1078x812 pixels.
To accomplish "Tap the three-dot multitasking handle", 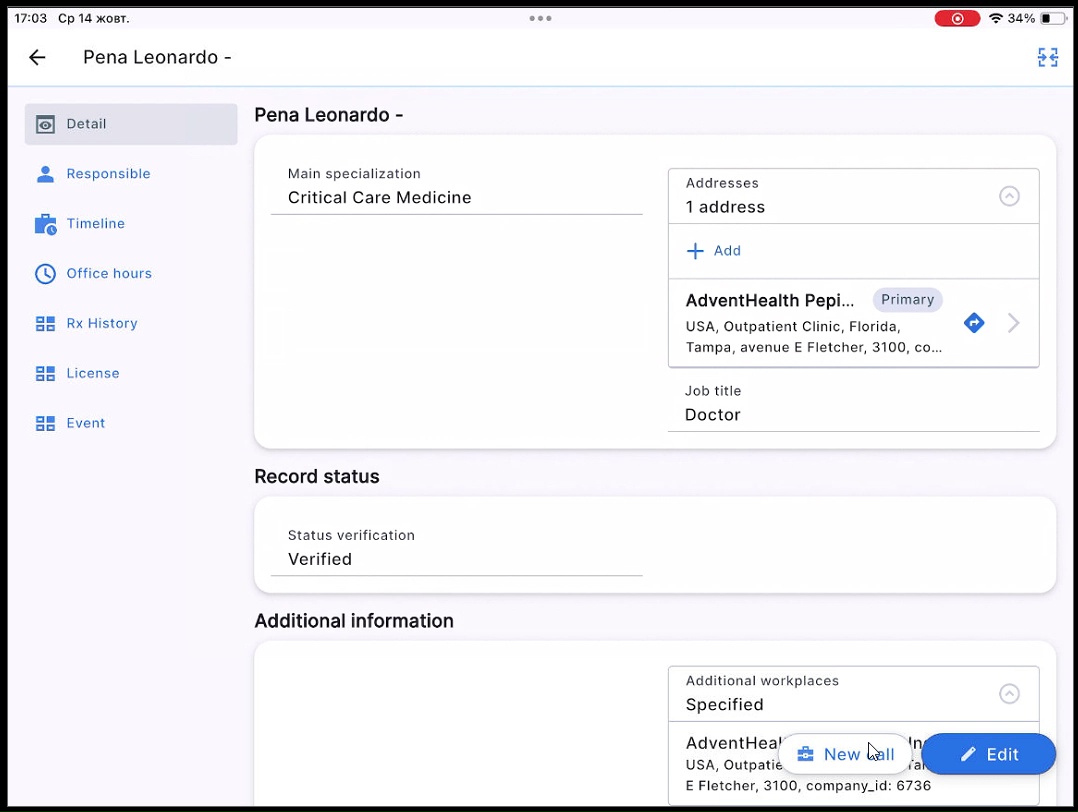I will pyautogui.click(x=540, y=19).
